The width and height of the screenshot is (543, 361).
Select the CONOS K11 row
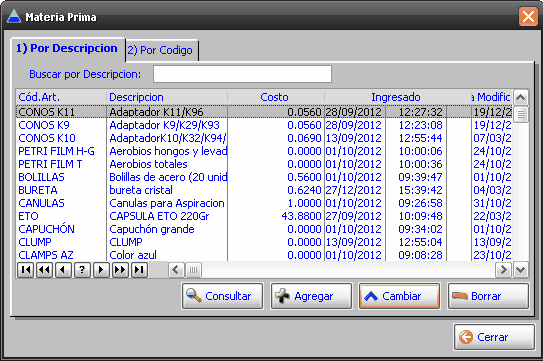tap(264, 112)
